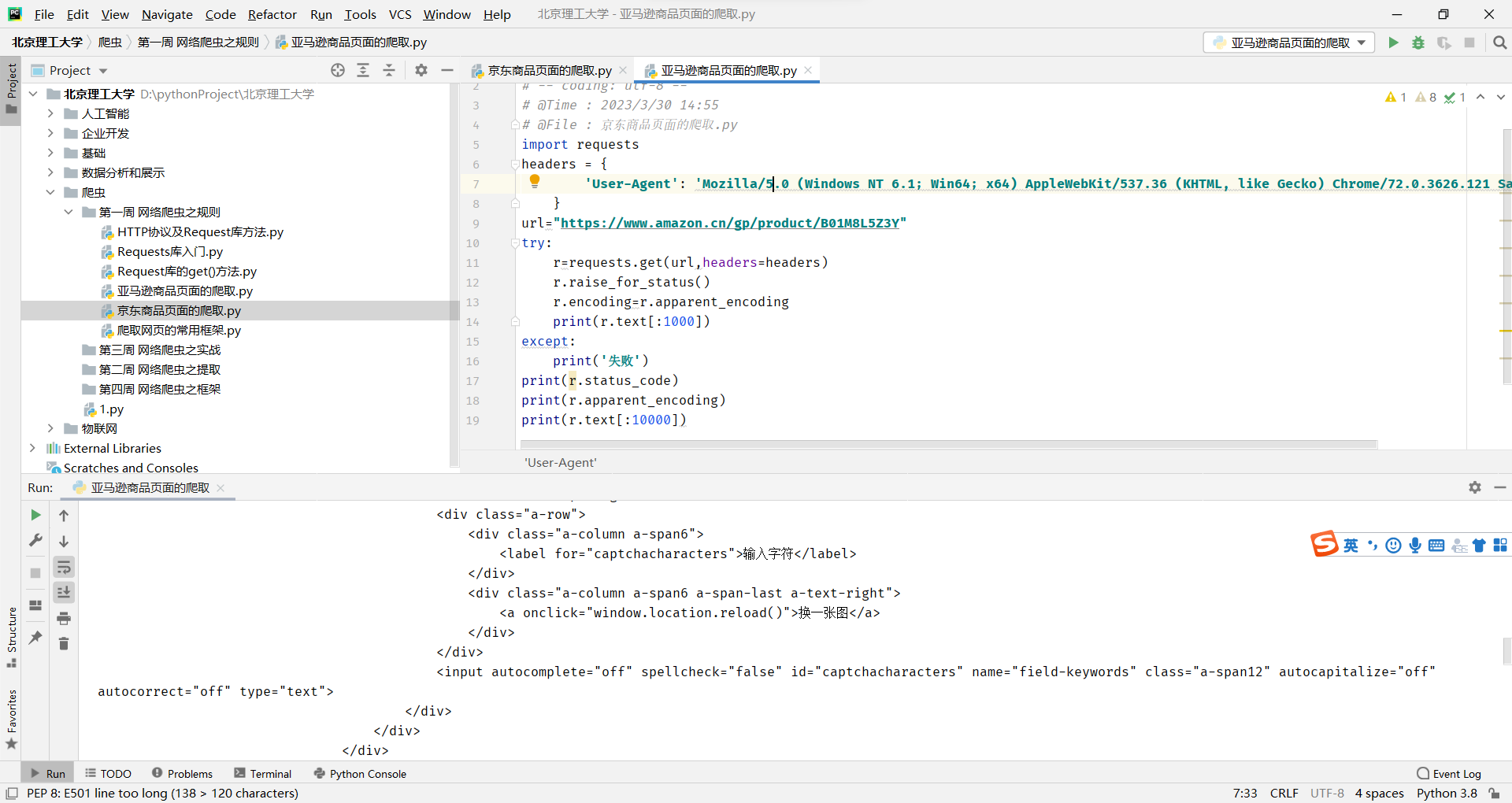1512x803 pixels.
Task: Expand the 数据分析和展示 folder
Action: 50,172
